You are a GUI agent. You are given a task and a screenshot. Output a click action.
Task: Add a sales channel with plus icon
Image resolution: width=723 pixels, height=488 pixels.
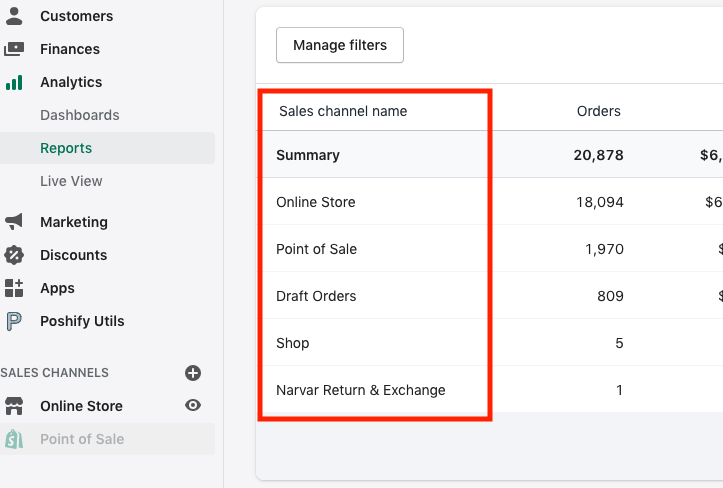(193, 373)
